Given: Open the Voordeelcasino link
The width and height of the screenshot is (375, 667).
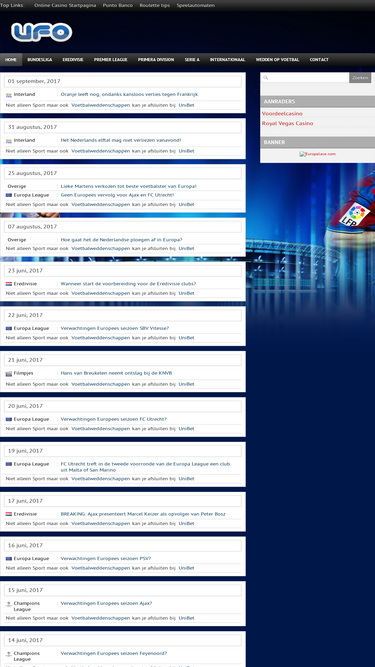Looking at the screenshot, I should 282,114.
